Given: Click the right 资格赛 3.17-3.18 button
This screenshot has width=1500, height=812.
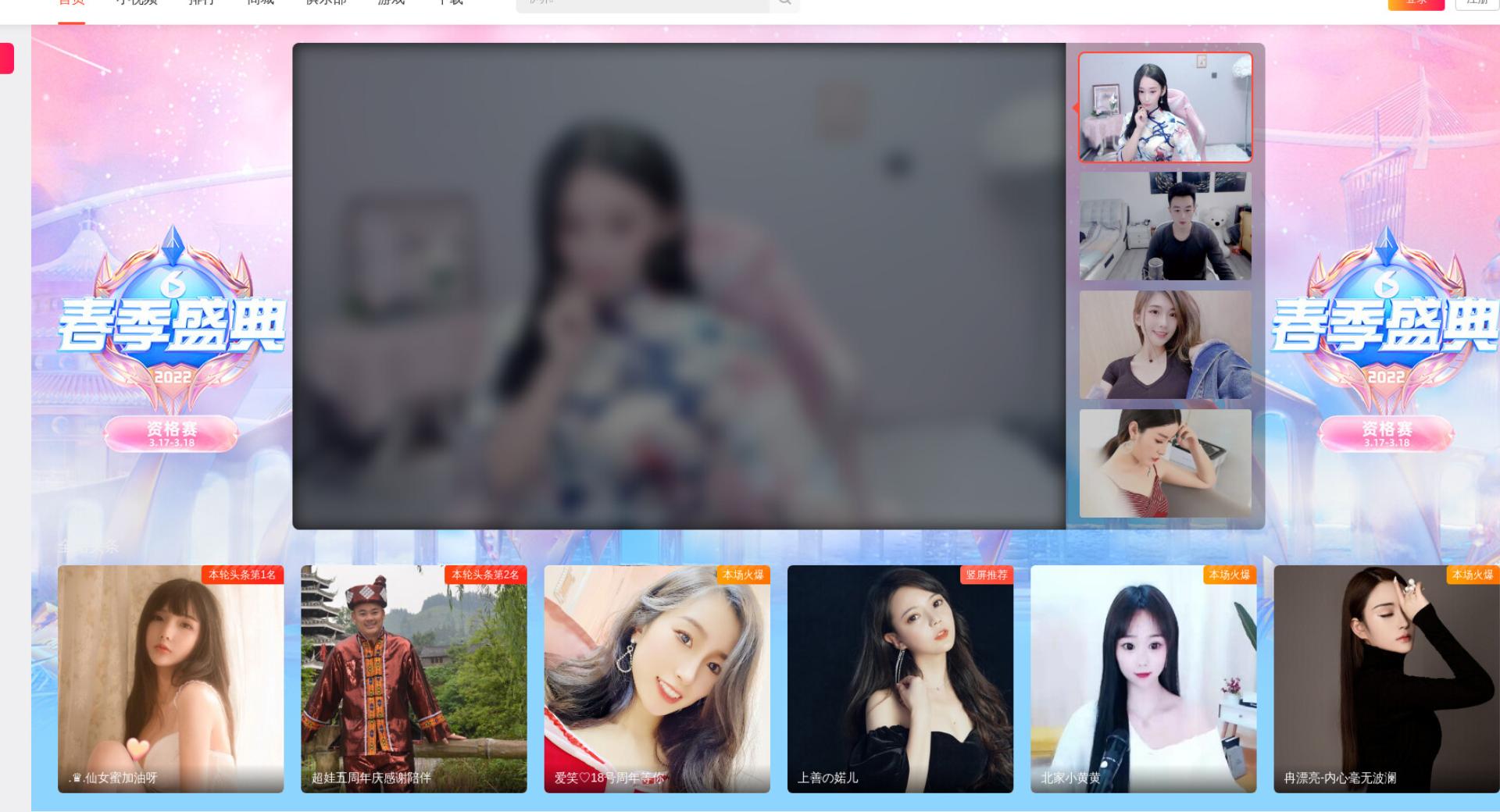Looking at the screenshot, I should coord(1387,434).
